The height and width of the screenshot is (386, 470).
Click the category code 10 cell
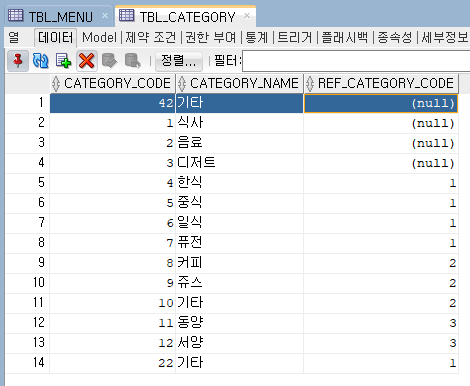pos(113,303)
